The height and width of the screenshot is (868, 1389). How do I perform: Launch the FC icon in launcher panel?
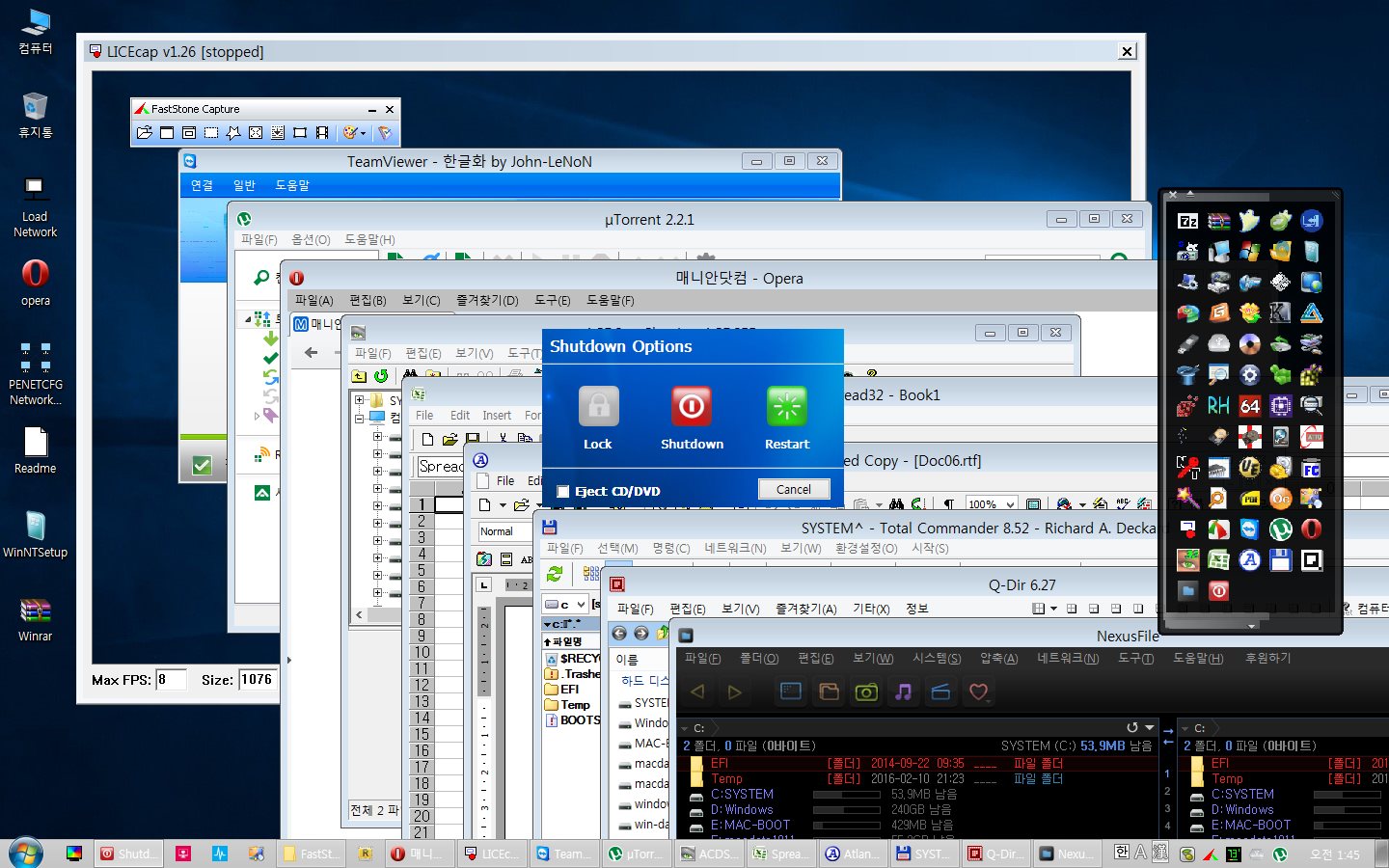pyautogui.click(x=1312, y=468)
